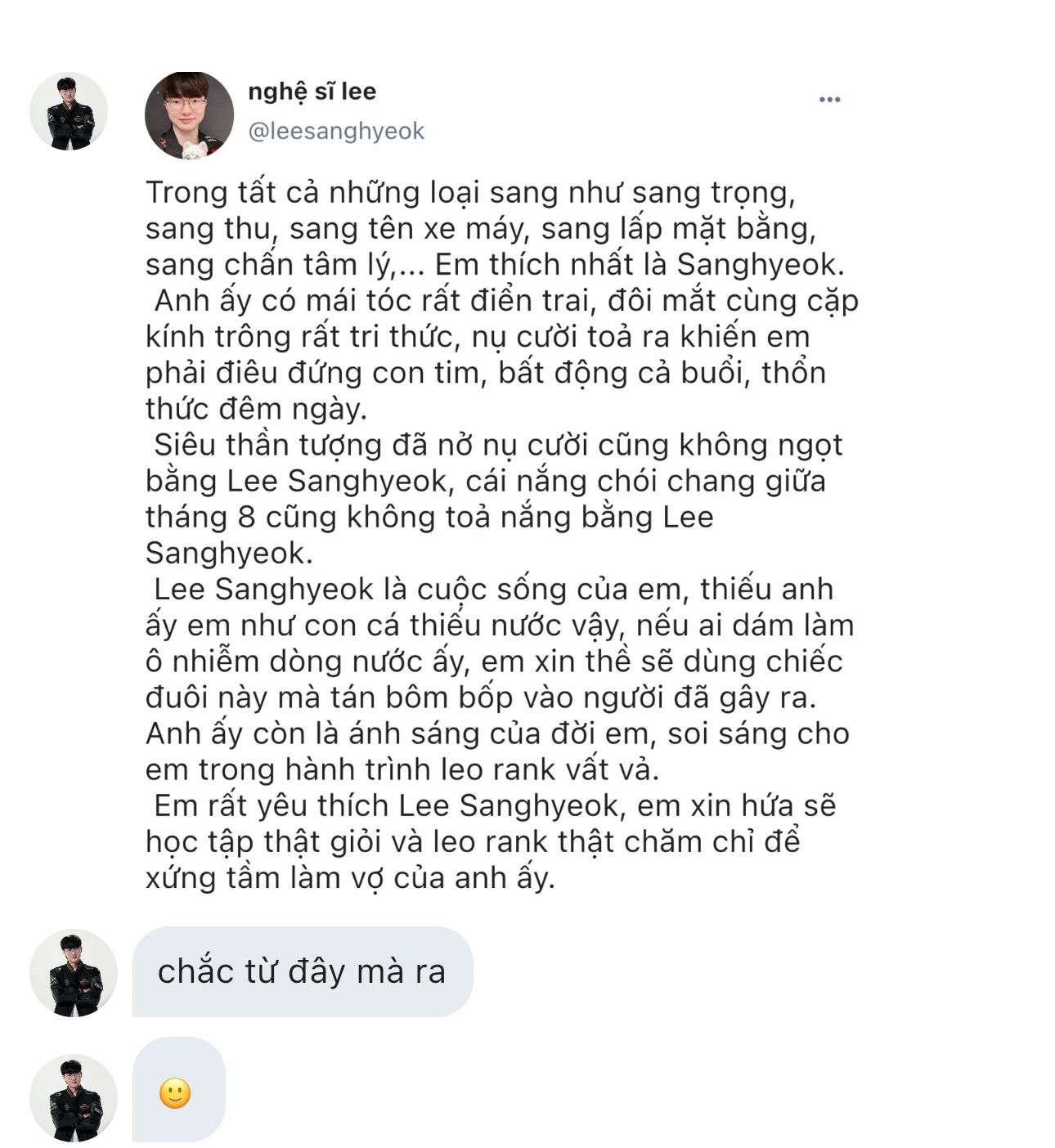Select the 'chắc từ đây mà ra' message bubble
Screen dimensions: 1055x1148
click(303, 971)
